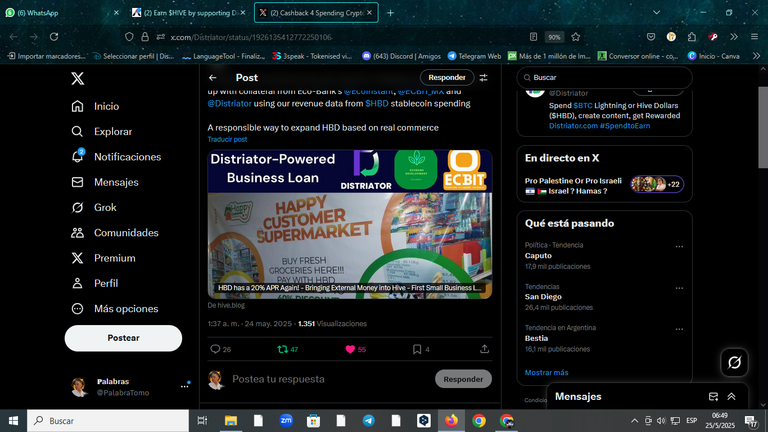Open Telegram in the taskbar
Image resolution: width=768 pixels, height=432 pixels.
tap(368, 421)
